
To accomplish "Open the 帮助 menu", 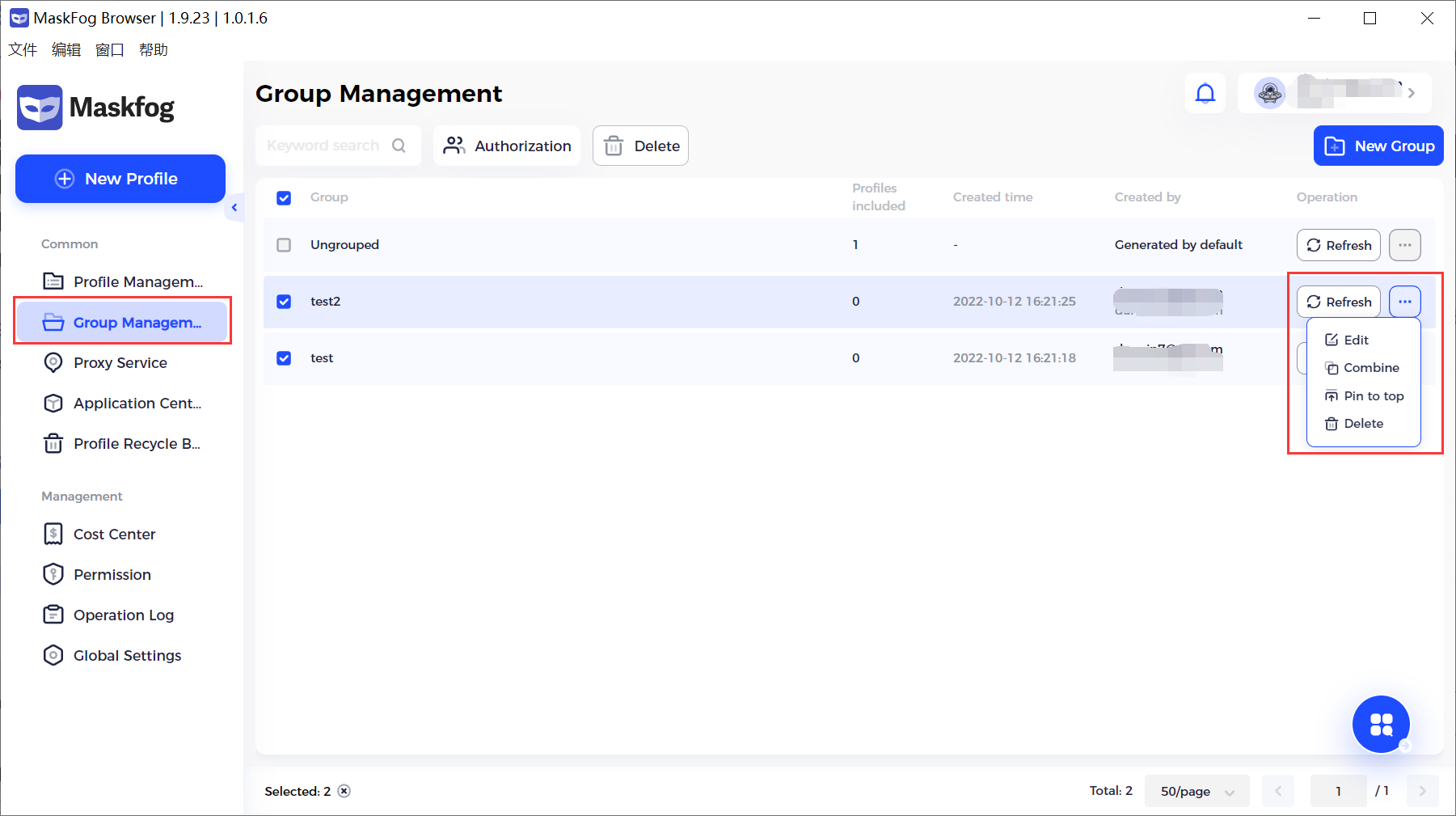I will coord(154,50).
